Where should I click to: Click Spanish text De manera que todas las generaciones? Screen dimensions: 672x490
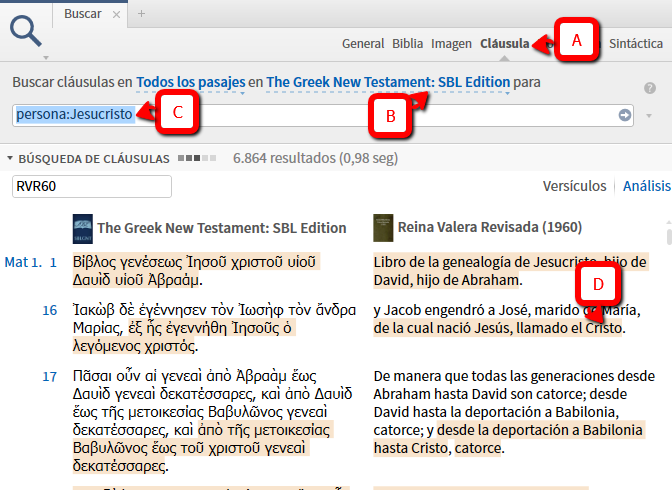tap(493, 376)
